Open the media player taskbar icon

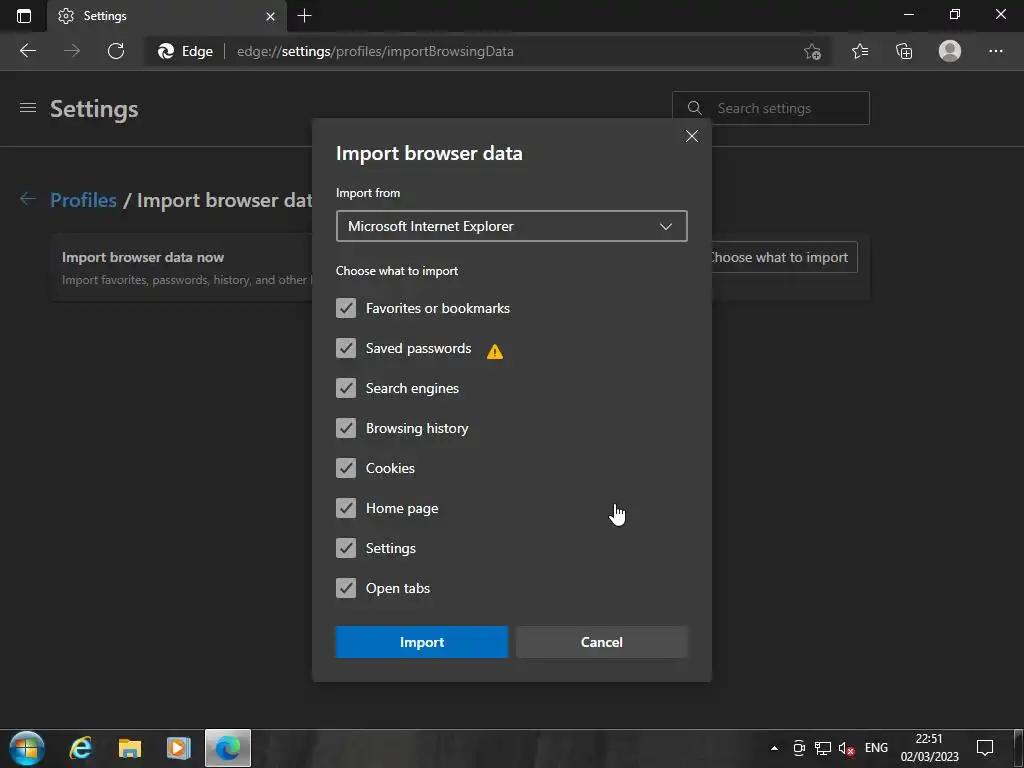click(178, 748)
